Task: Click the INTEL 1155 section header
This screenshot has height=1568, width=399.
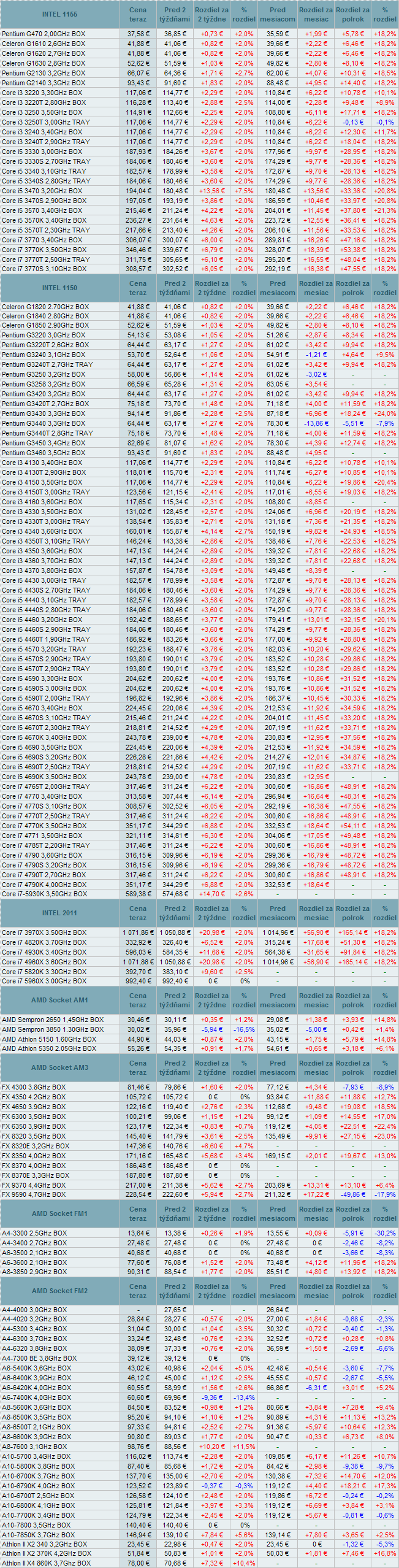Action: click(x=59, y=14)
